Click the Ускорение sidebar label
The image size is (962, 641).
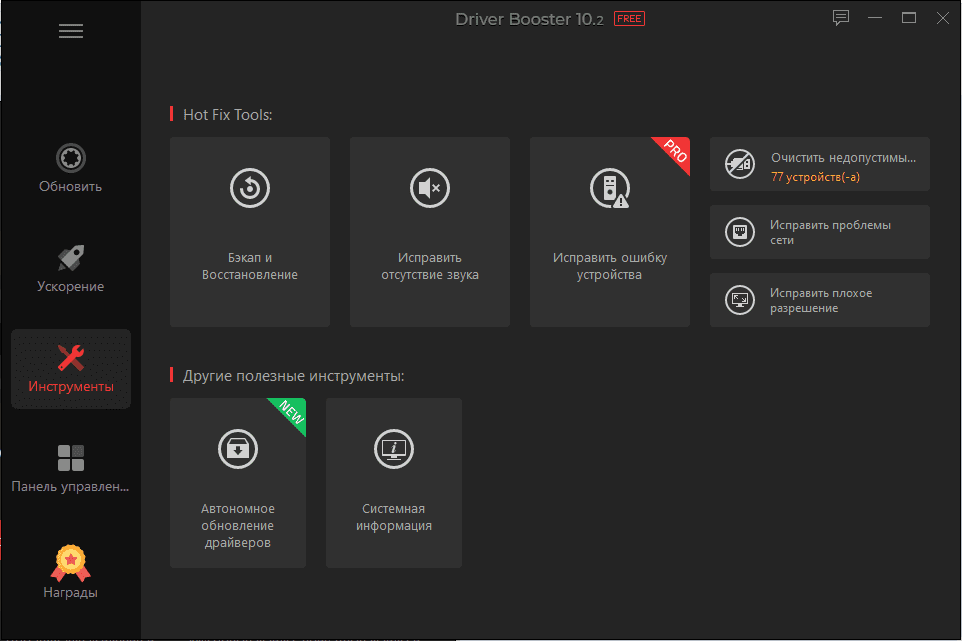coord(71,286)
